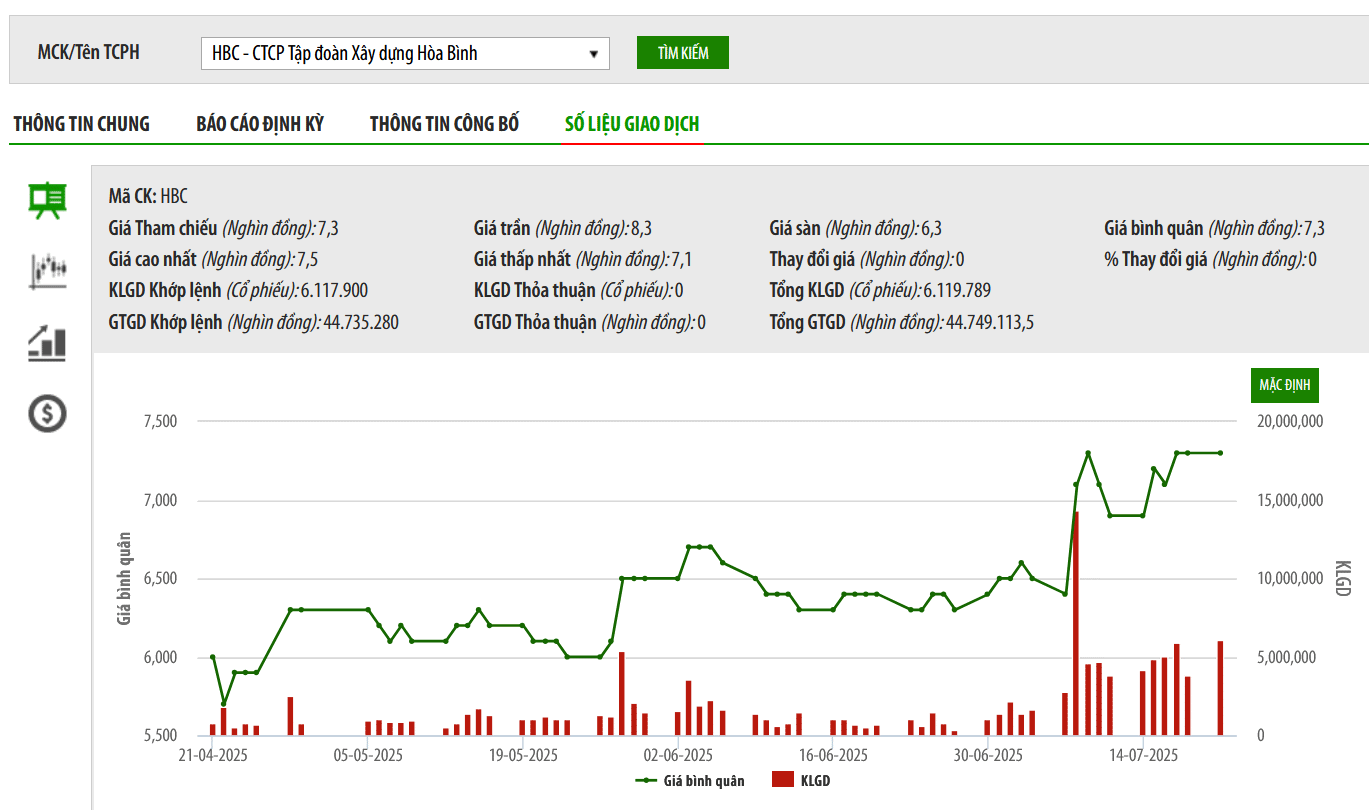Switch to the THÔNG TIN CHUNG tab
Image resolution: width=1369 pixels, height=810 pixels.
[81, 124]
